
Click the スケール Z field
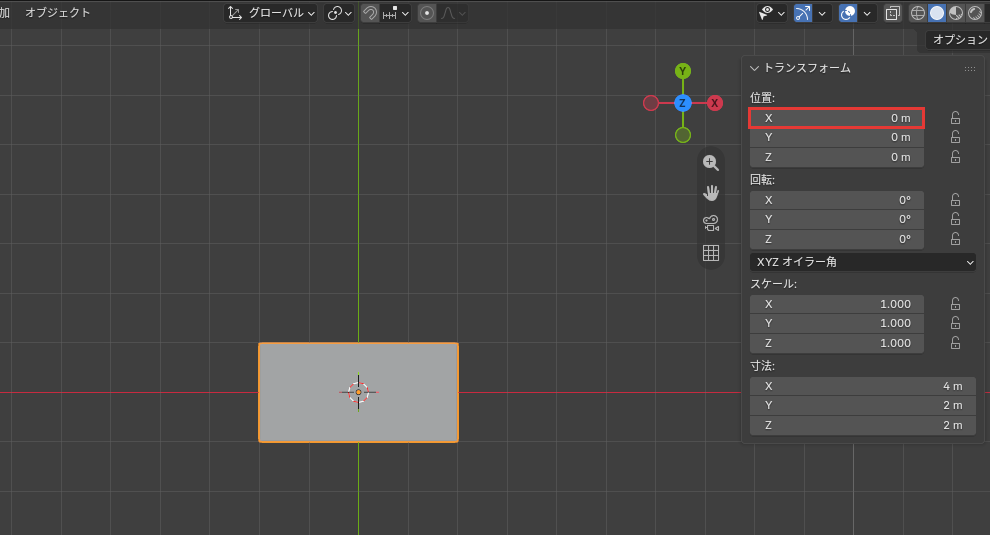[837, 344]
